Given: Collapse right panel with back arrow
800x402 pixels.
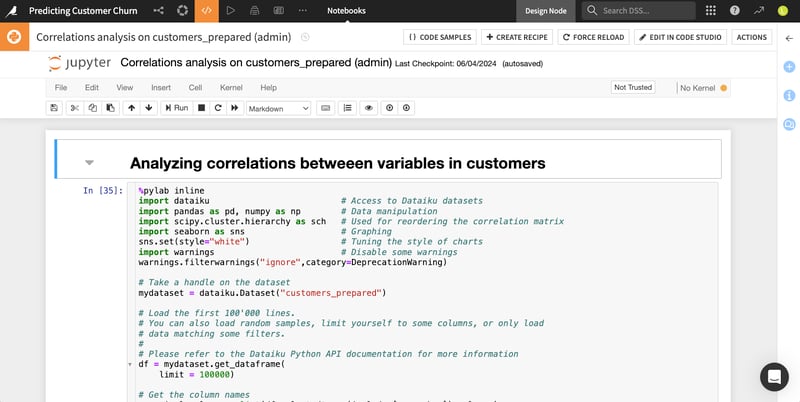Looking at the screenshot, I should point(789,38).
